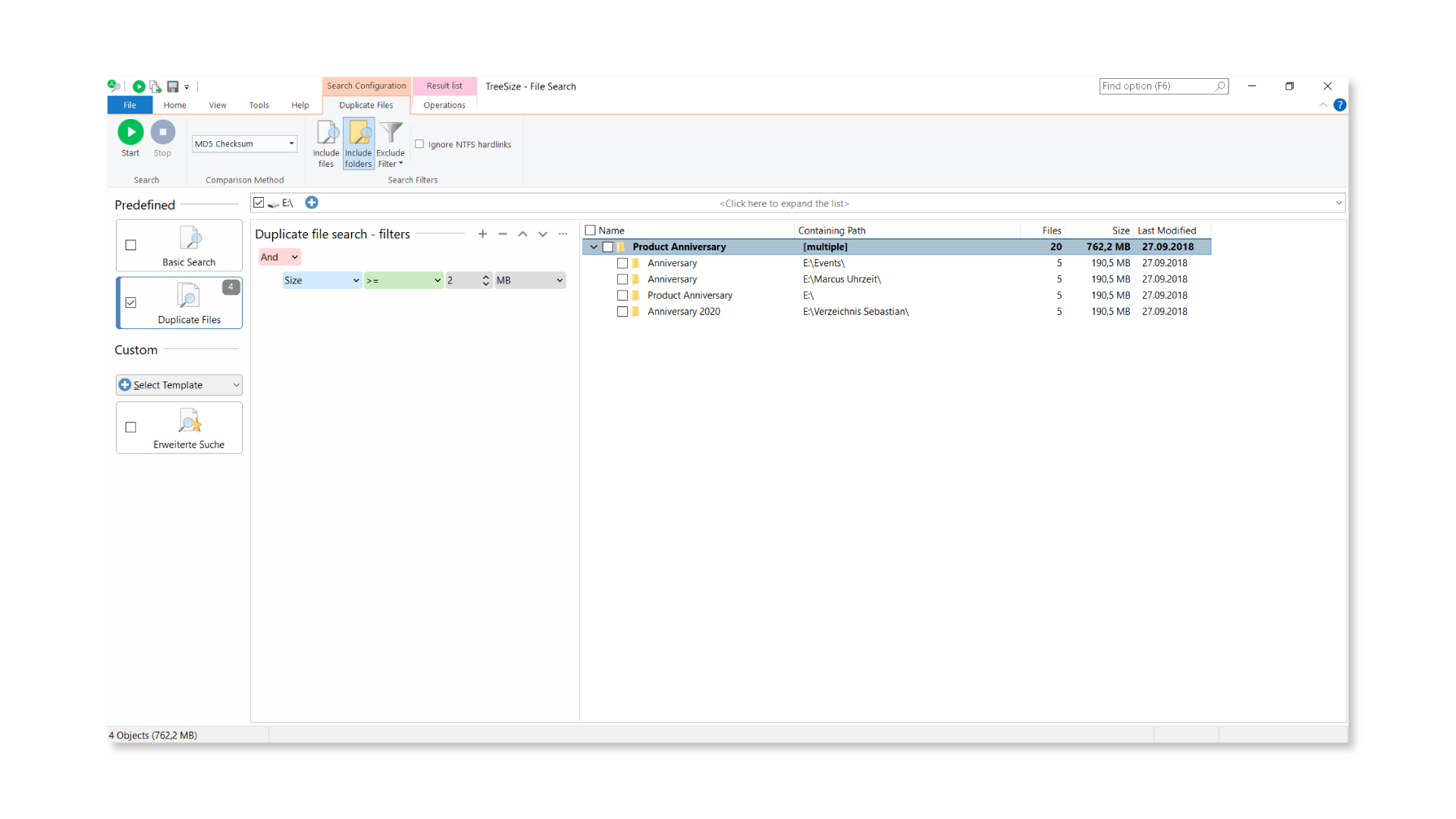Toggle the Include folders icon
The width and height of the screenshot is (1456, 819).
coord(359,133)
